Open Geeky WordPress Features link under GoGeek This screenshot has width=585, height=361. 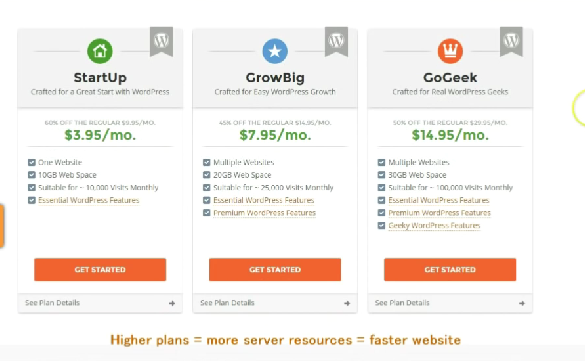tap(434, 226)
